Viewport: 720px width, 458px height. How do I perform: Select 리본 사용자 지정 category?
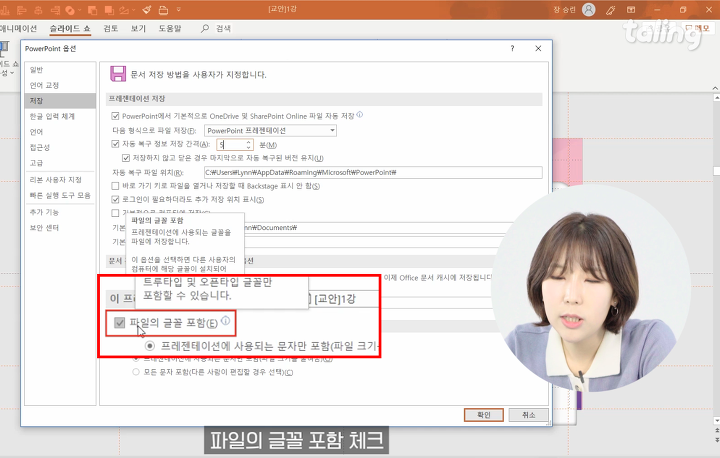(x=60, y=180)
